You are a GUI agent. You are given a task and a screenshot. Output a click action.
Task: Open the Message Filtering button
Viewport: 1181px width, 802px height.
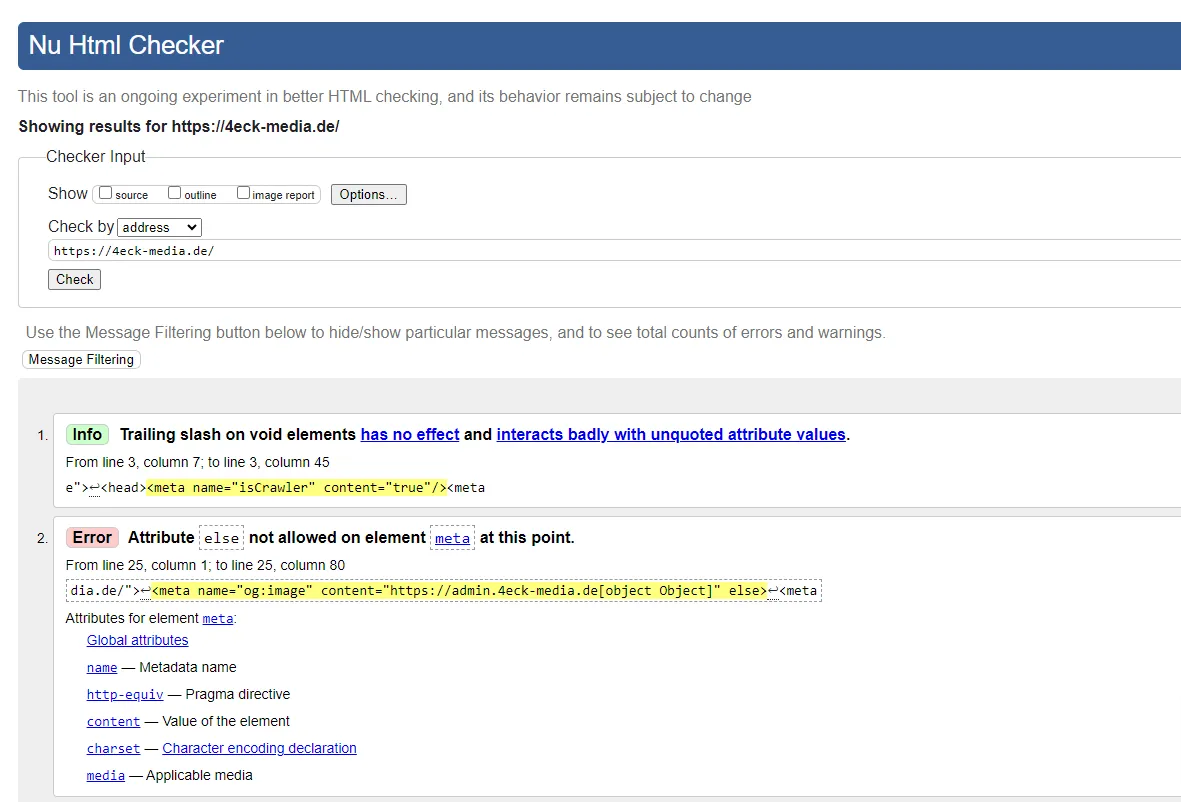[81, 359]
